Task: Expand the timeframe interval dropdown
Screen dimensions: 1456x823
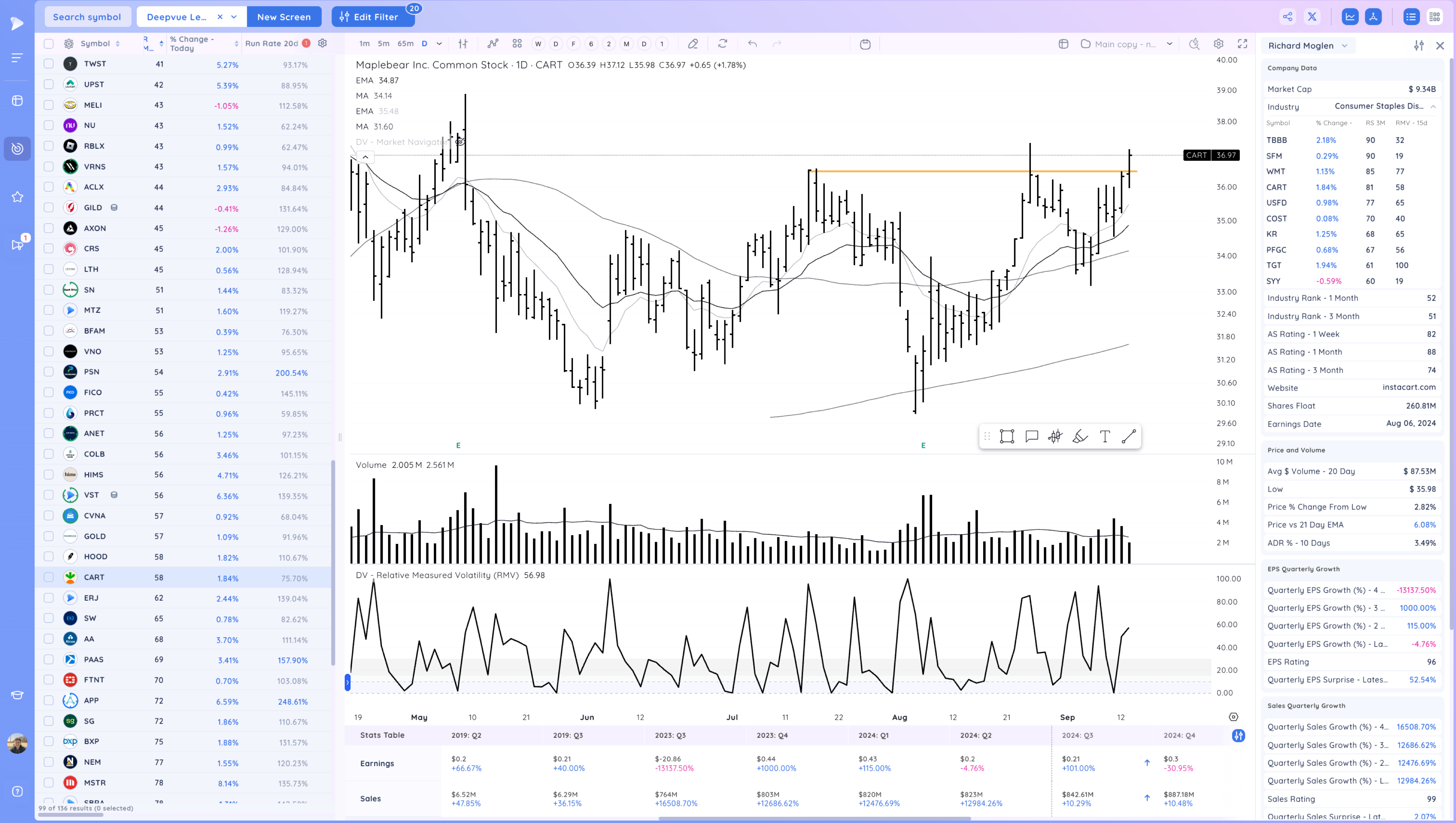Action: point(439,44)
